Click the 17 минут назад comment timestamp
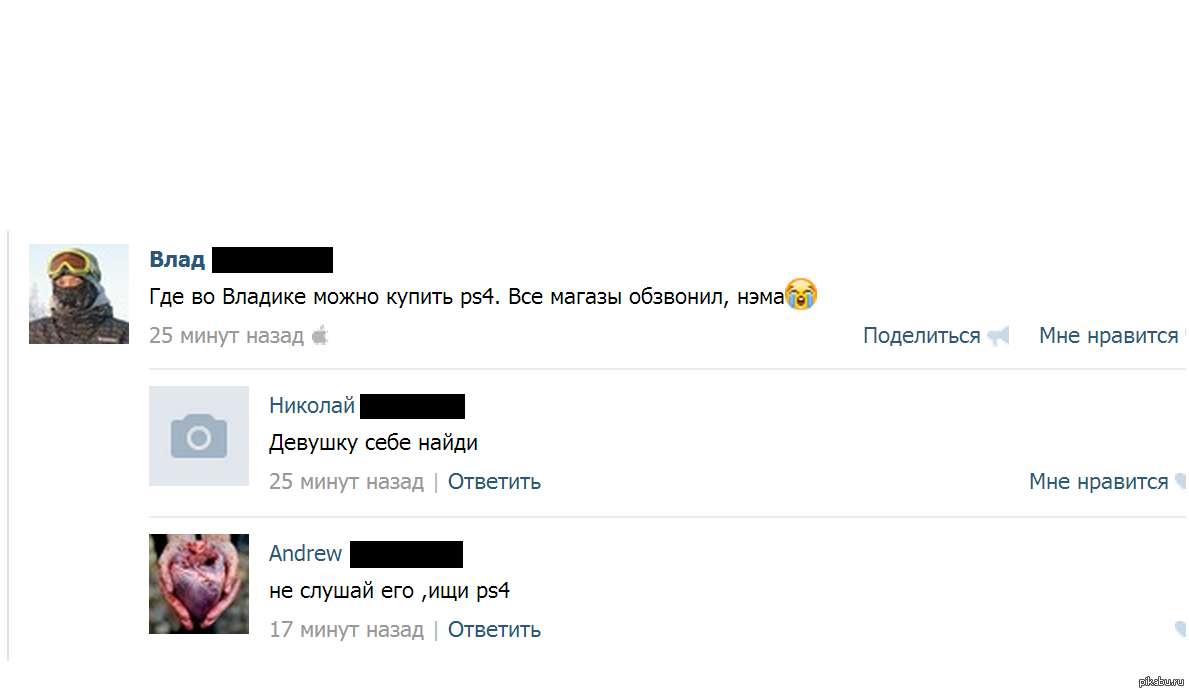This screenshot has width=1189, height=693. 347,629
